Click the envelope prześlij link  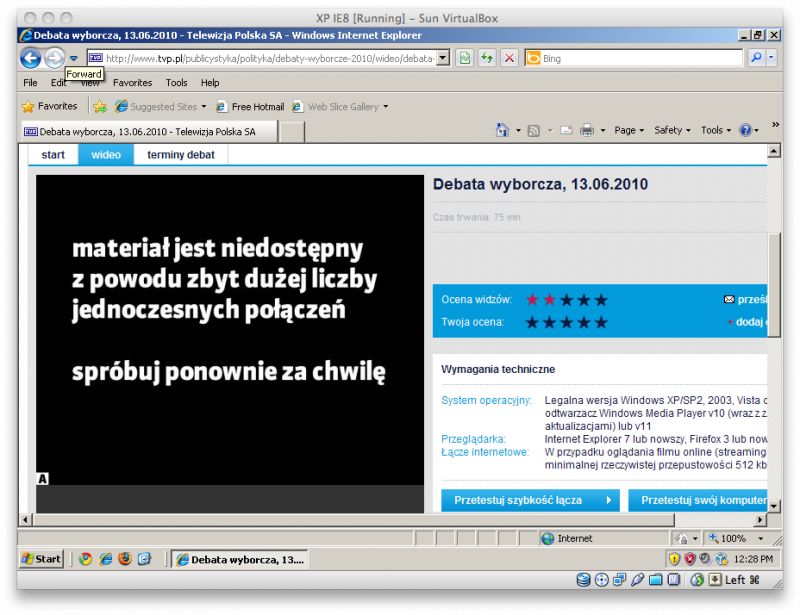point(745,299)
